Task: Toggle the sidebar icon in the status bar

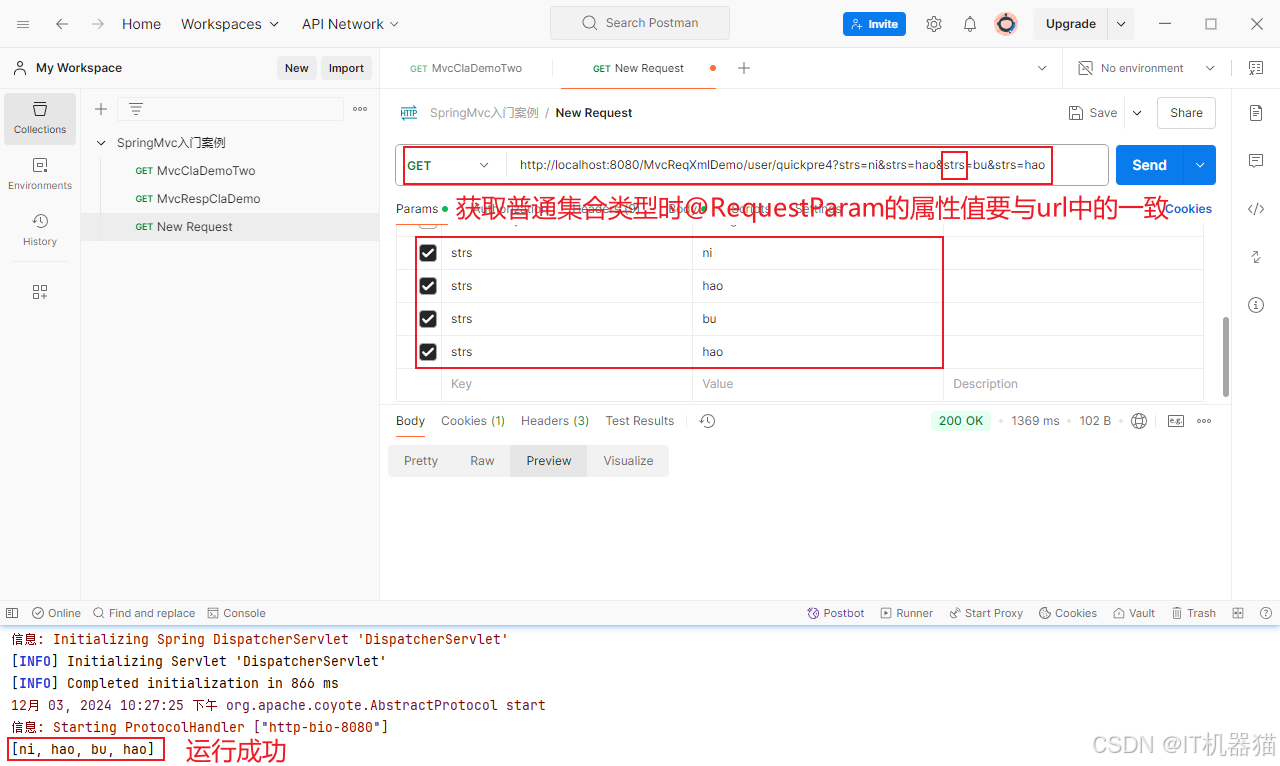Action: click(12, 613)
